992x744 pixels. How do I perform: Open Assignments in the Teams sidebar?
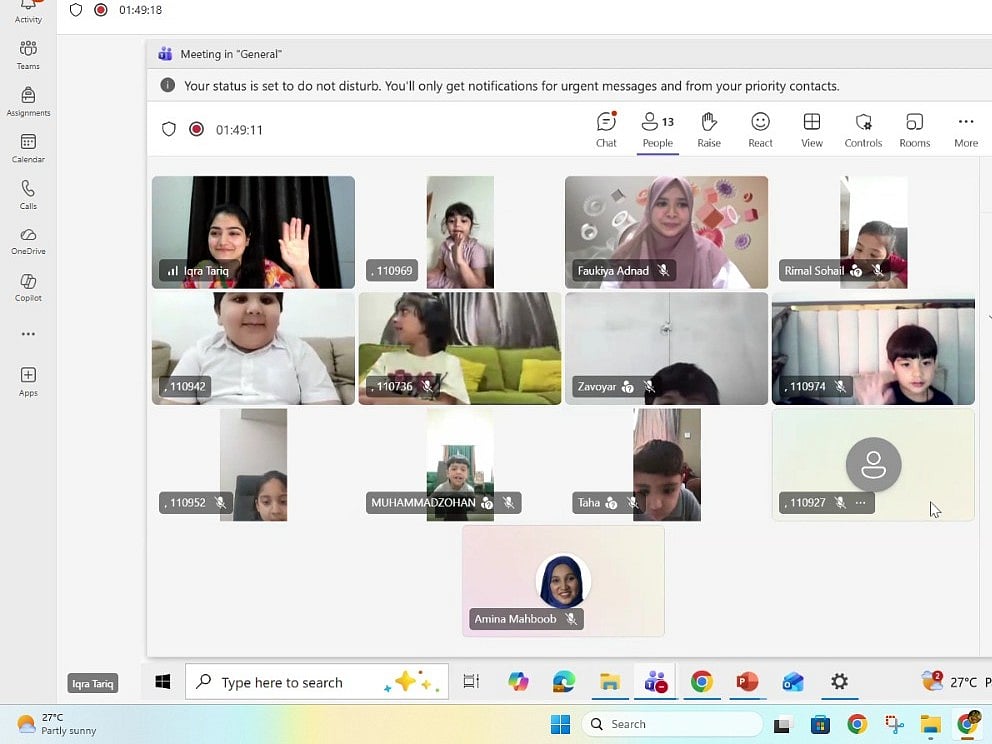[28, 101]
